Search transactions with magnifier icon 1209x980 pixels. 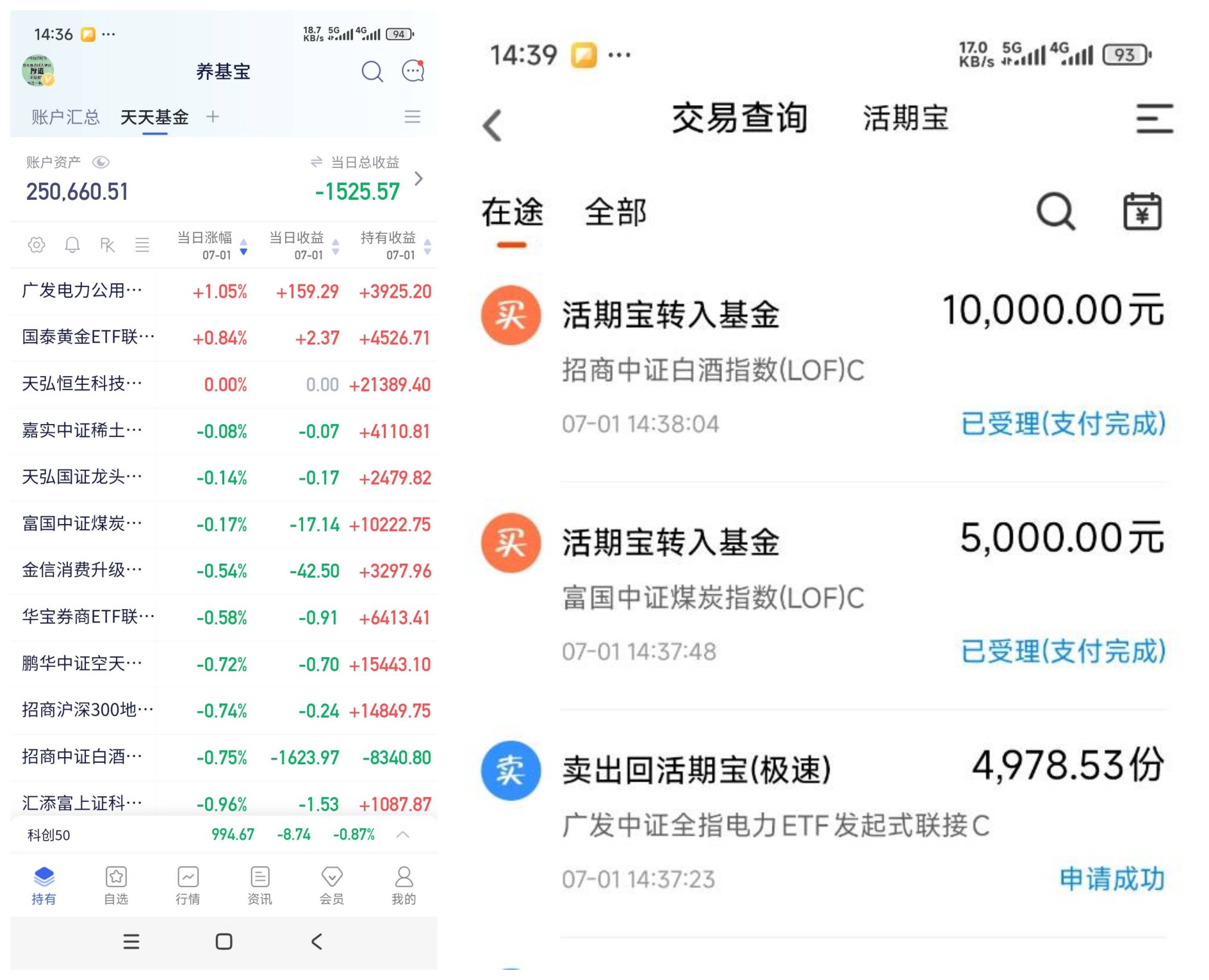(x=1056, y=211)
